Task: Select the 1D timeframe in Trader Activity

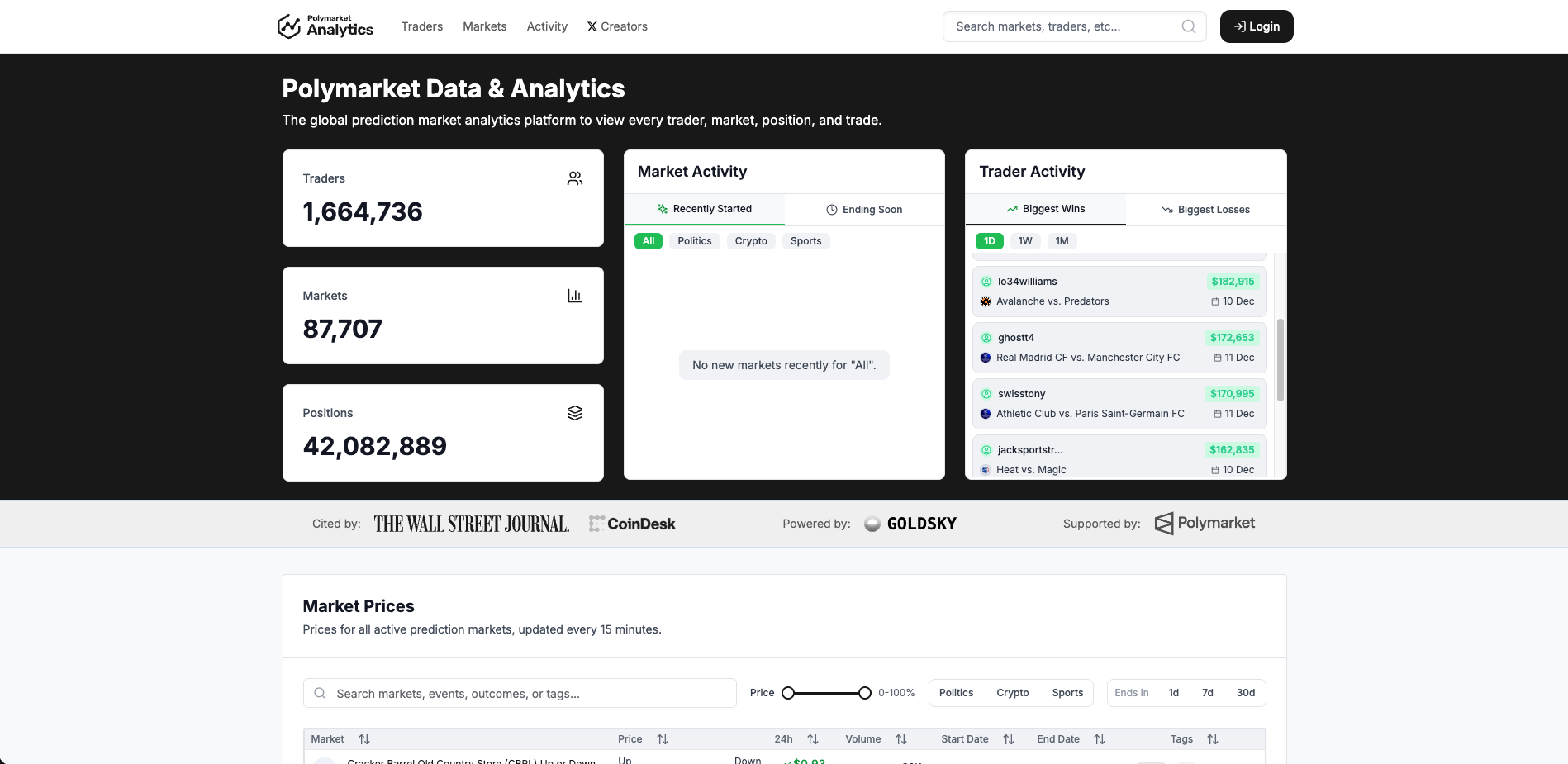Action: [990, 241]
